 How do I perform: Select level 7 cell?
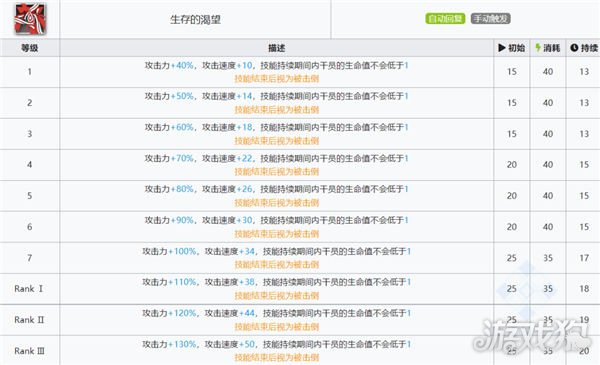coord(29,258)
